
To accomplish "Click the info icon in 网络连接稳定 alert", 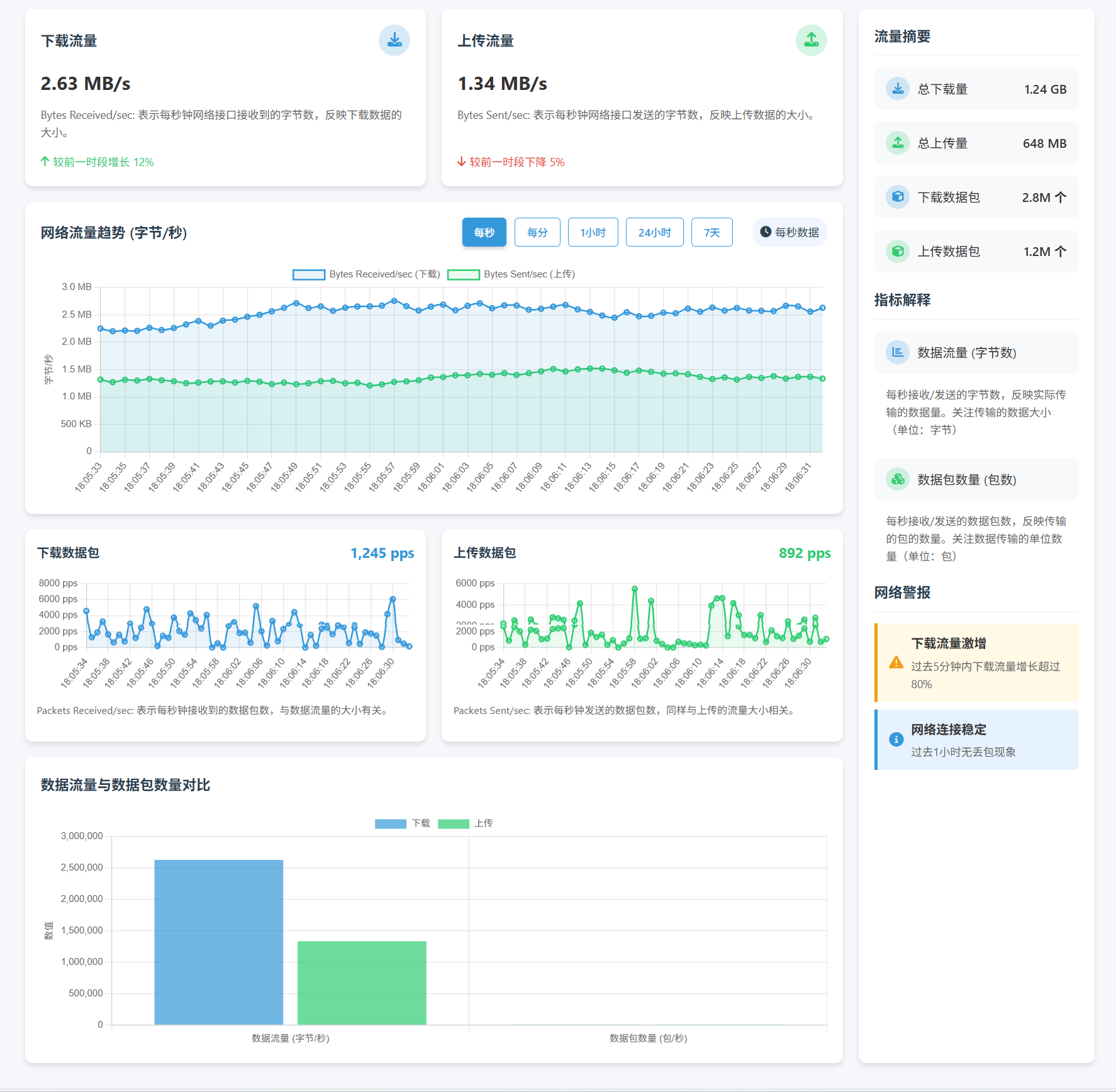I will click(x=896, y=740).
